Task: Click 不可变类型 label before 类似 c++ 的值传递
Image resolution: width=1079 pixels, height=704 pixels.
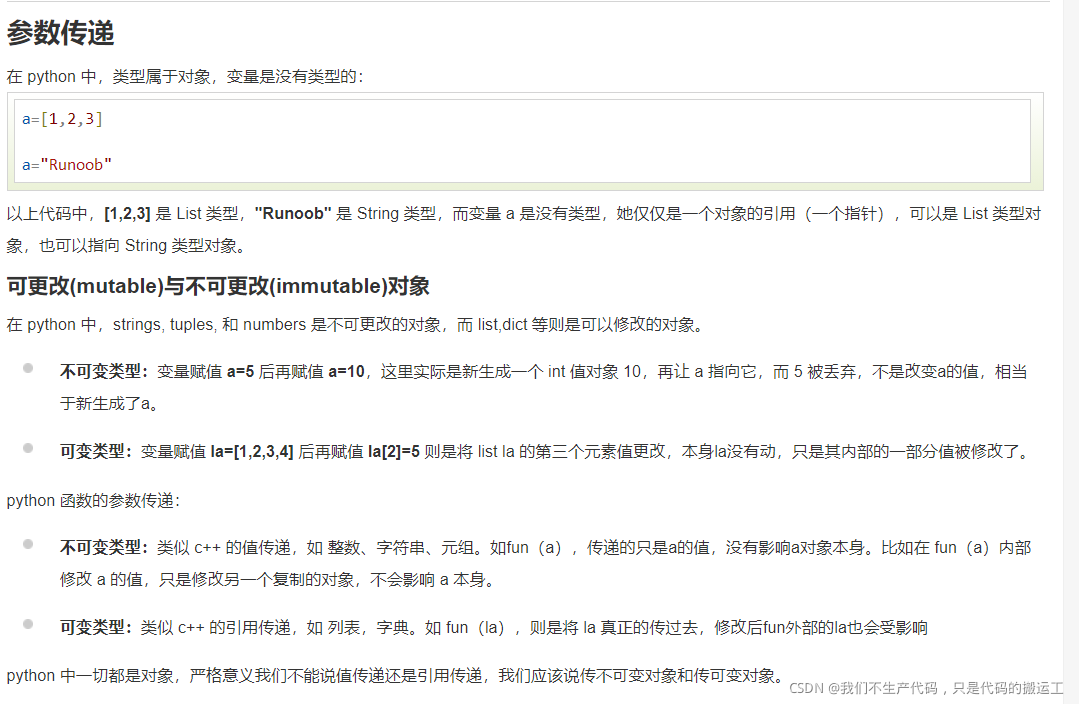Action: (x=105, y=548)
